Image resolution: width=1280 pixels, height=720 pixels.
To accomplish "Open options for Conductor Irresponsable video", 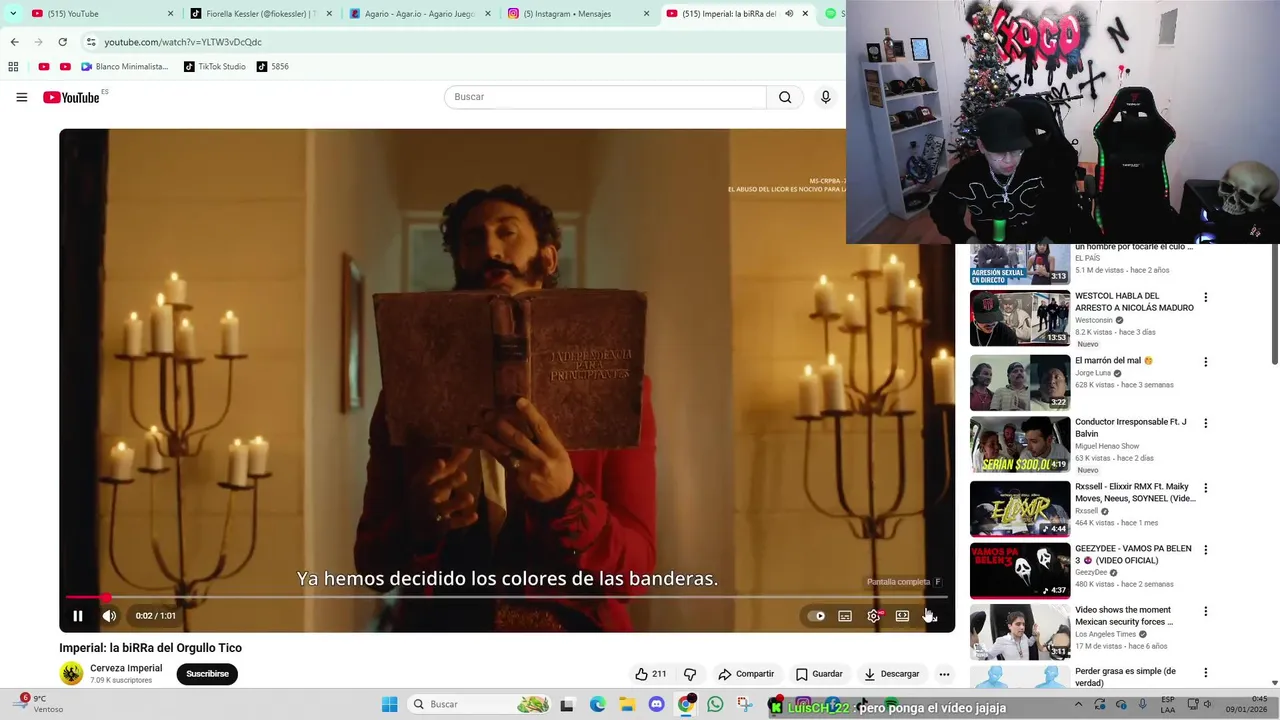I will tap(1206, 423).
